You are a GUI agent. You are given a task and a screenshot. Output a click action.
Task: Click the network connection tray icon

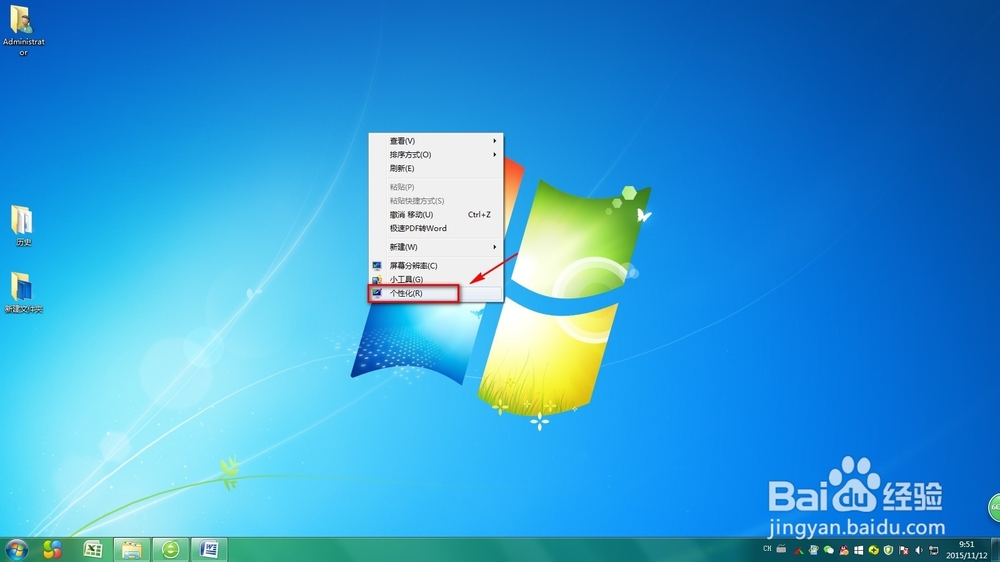[x=934, y=550]
